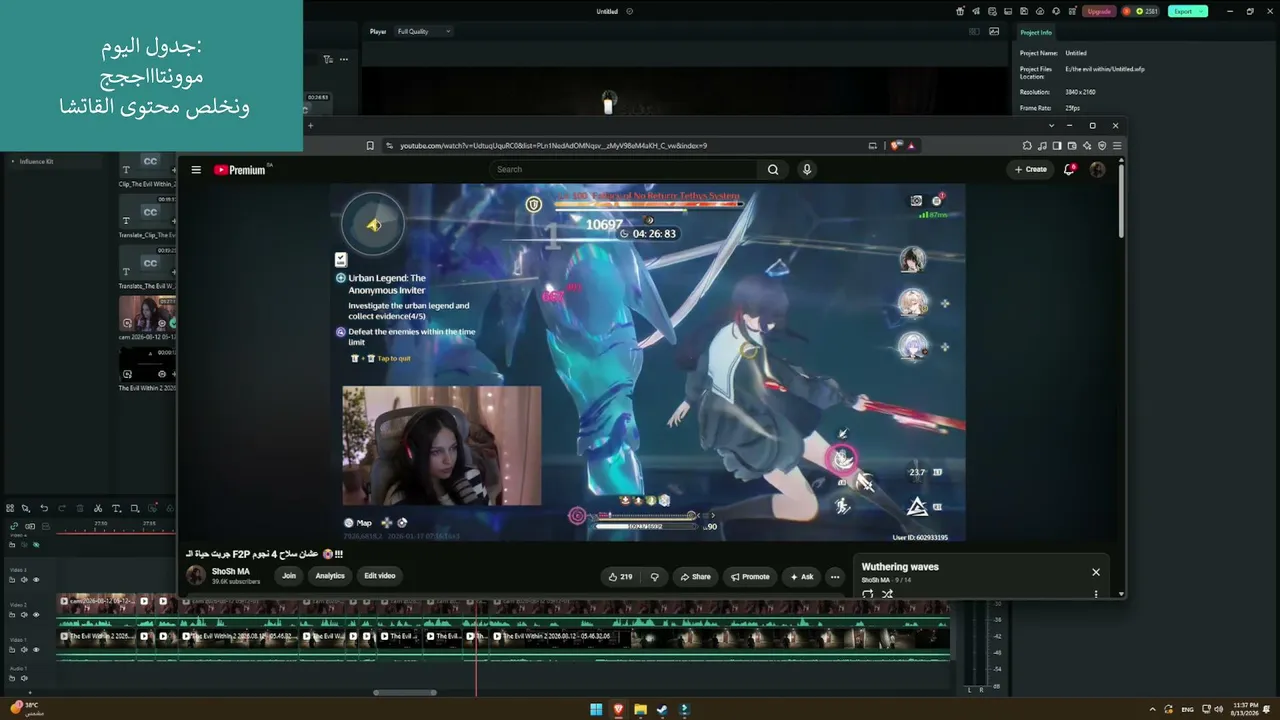Open the browser media control music icon
This screenshot has width=1280, height=720.
(x=1042, y=146)
